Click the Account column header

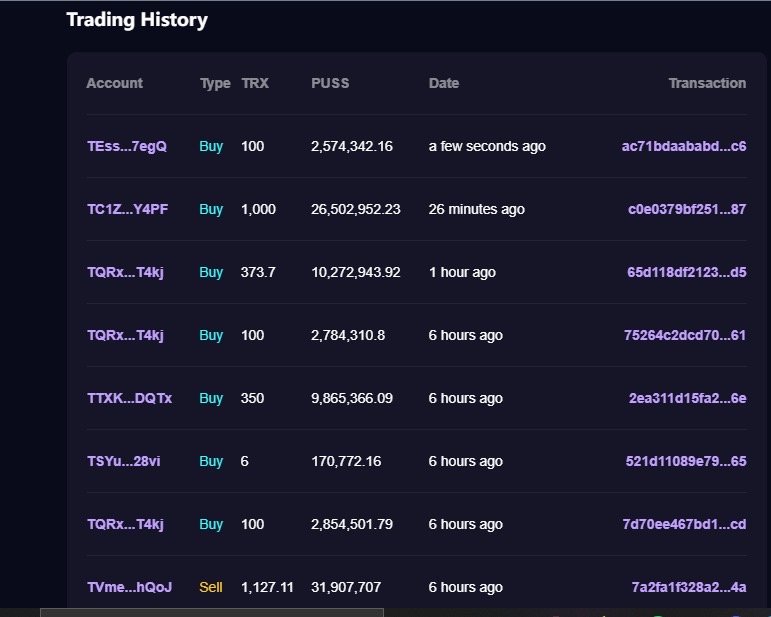point(114,83)
